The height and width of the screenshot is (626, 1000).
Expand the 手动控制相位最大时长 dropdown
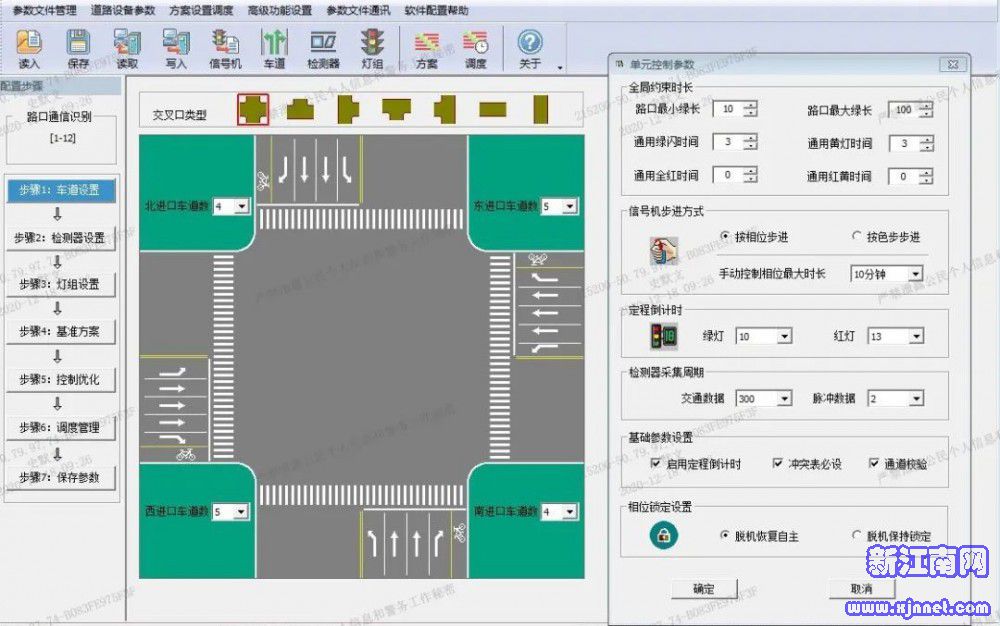[x=915, y=273]
